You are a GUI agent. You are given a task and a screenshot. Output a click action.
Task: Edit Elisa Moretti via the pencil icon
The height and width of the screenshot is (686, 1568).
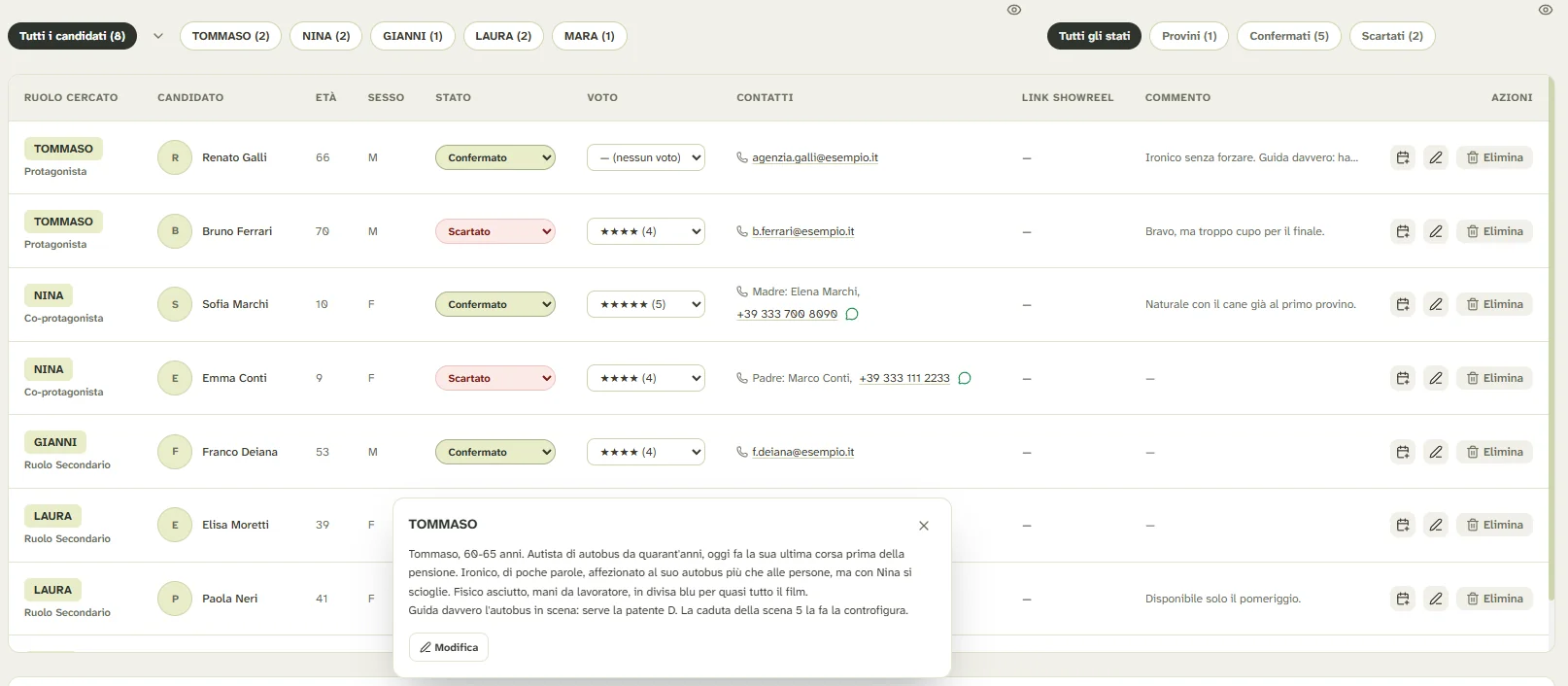tap(1435, 525)
